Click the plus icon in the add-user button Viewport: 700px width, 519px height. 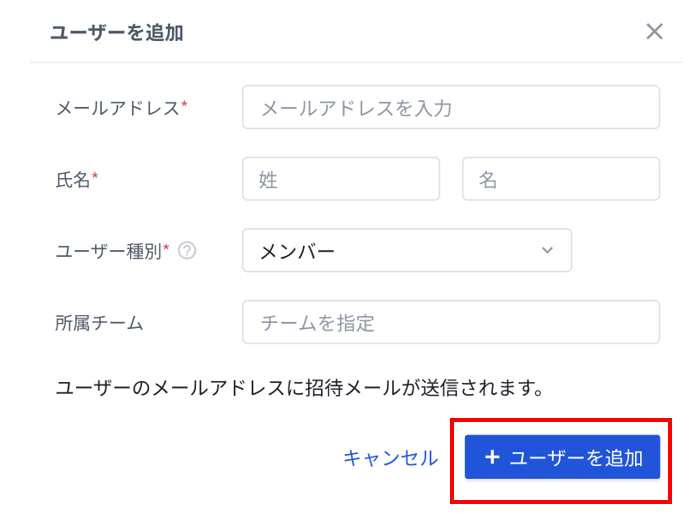click(x=492, y=457)
